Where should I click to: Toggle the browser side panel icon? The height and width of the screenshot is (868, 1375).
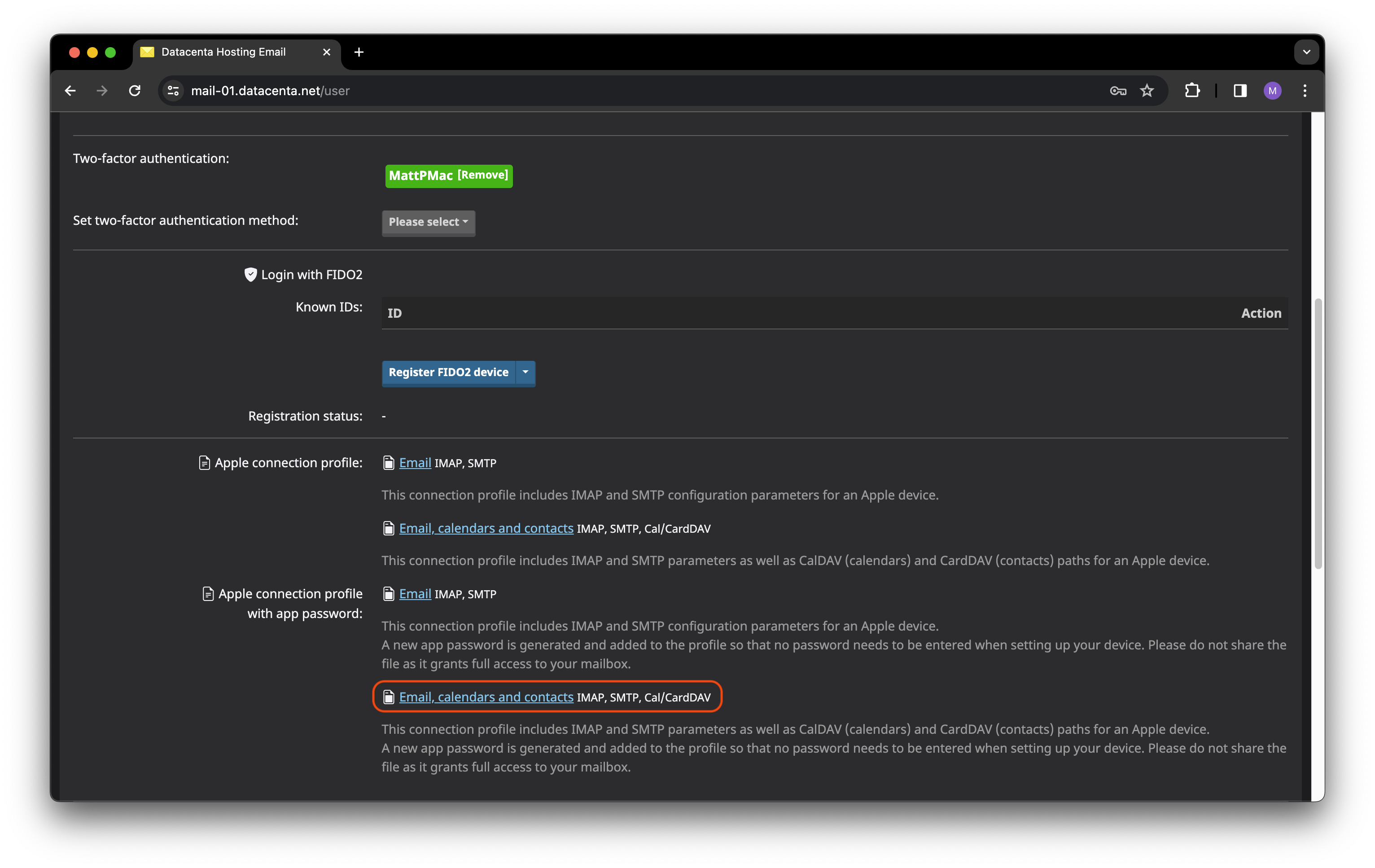(x=1239, y=91)
